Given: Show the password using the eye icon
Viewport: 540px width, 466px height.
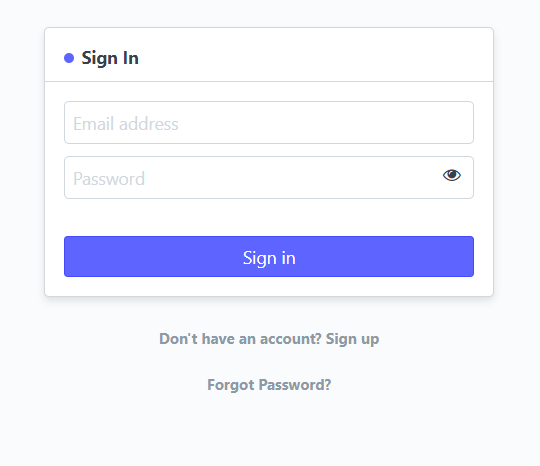Looking at the screenshot, I should click(451, 175).
